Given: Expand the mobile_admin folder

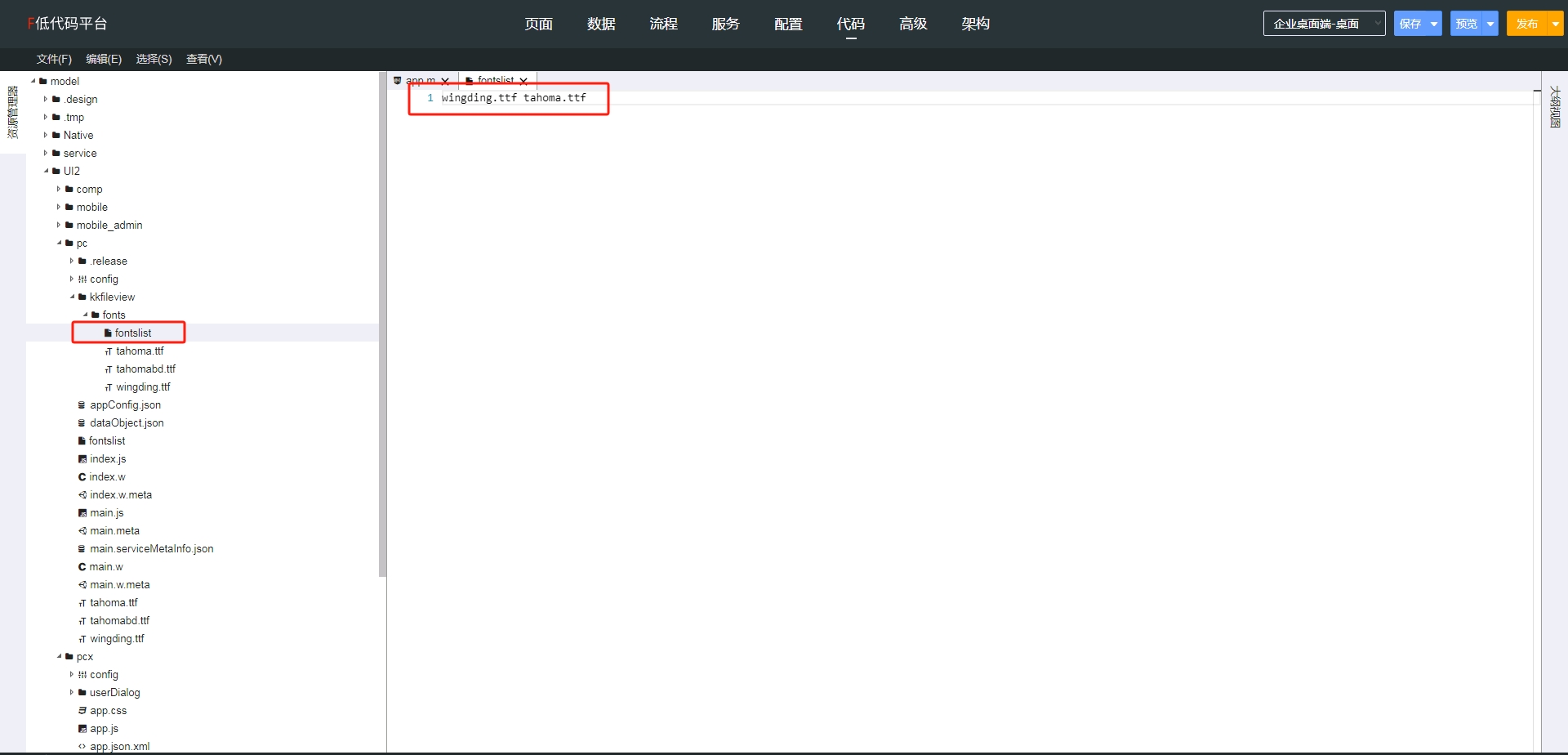Looking at the screenshot, I should [x=59, y=225].
